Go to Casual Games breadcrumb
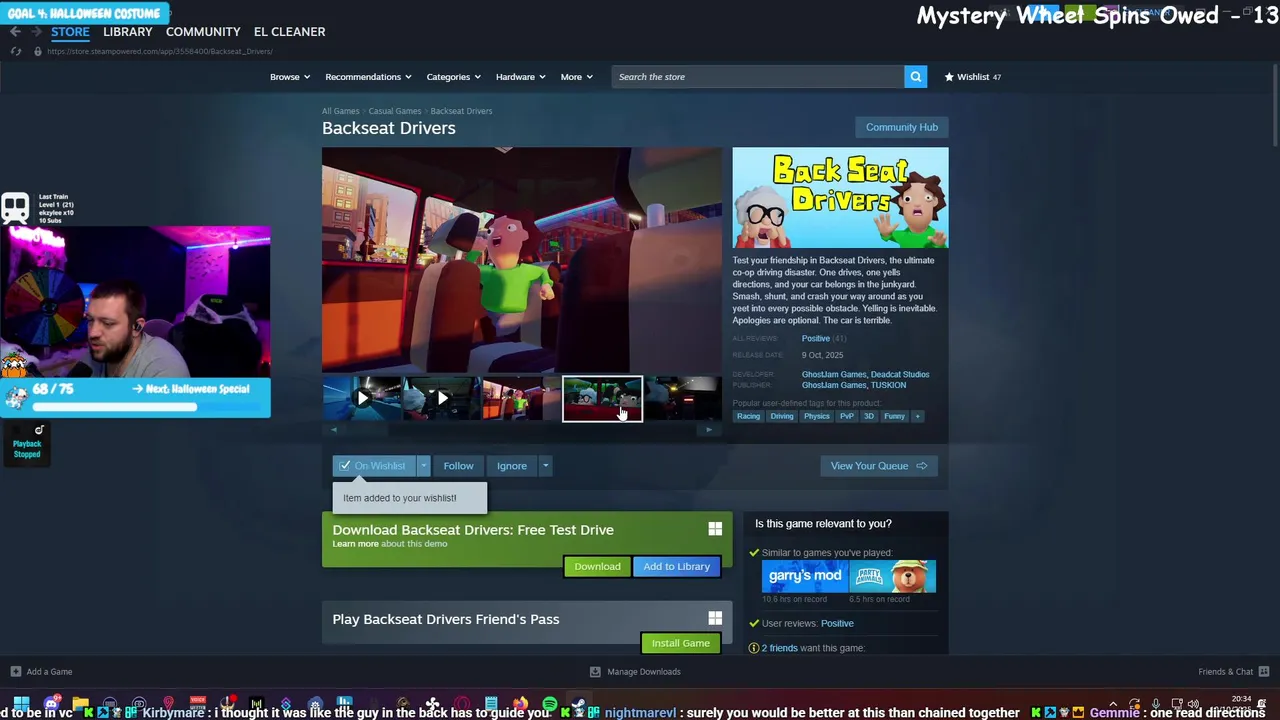This screenshot has width=1280, height=720. pyautogui.click(x=395, y=111)
